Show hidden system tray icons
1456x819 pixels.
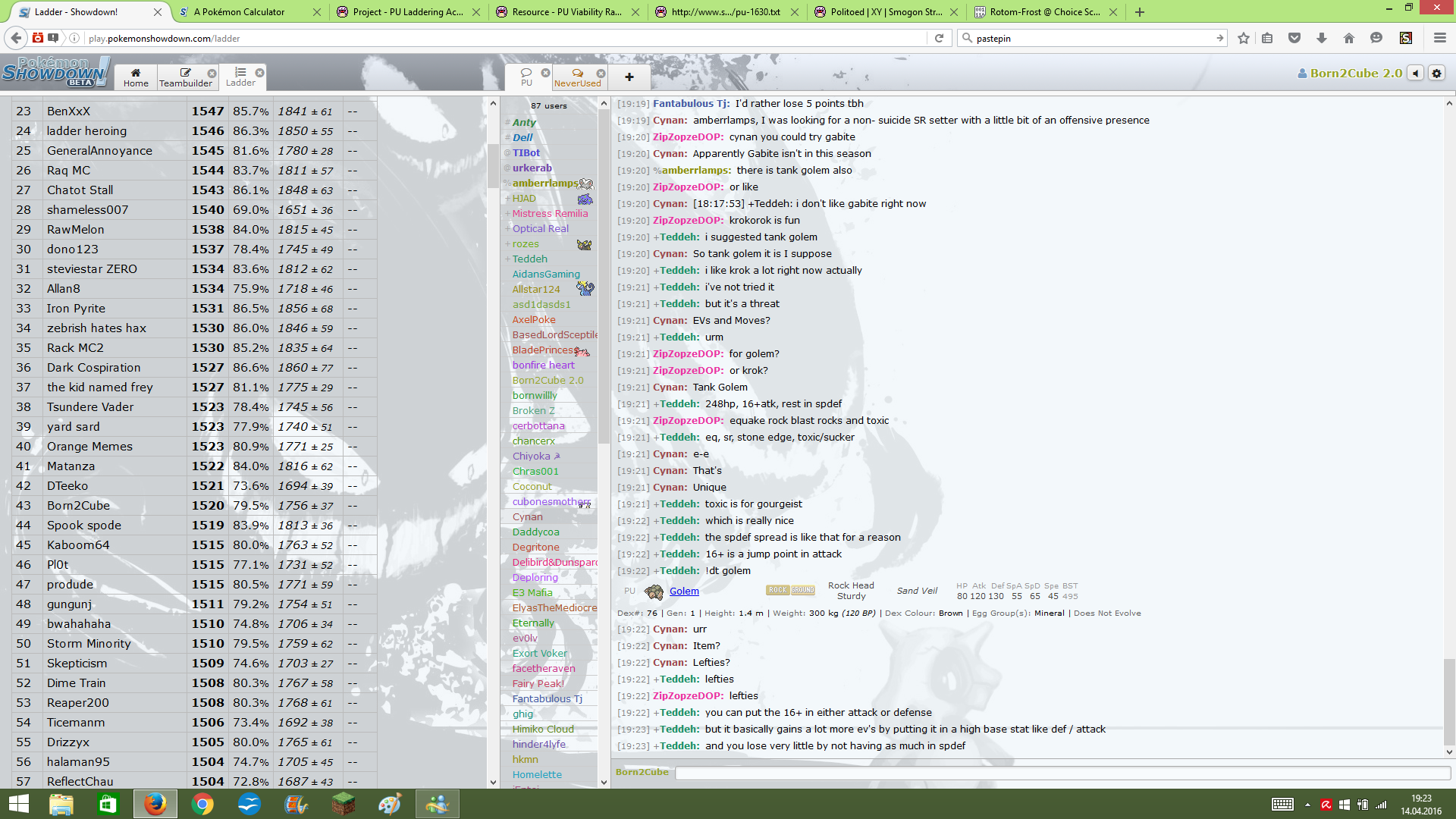pos(1307,805)
